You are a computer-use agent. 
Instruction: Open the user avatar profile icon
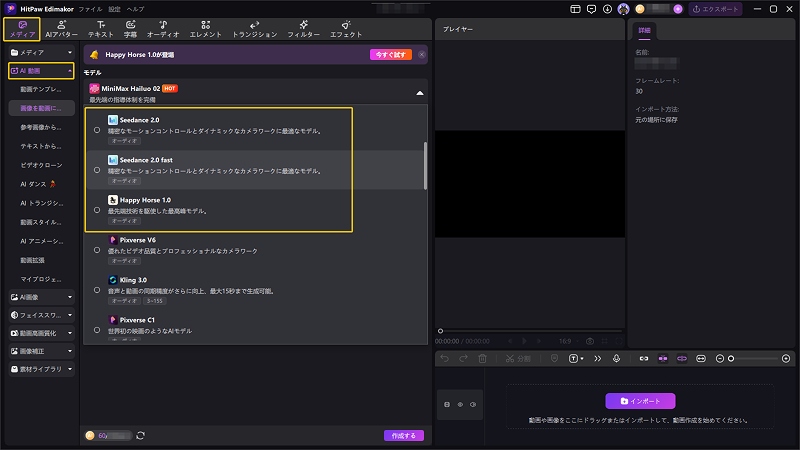(x=623, y=9)
